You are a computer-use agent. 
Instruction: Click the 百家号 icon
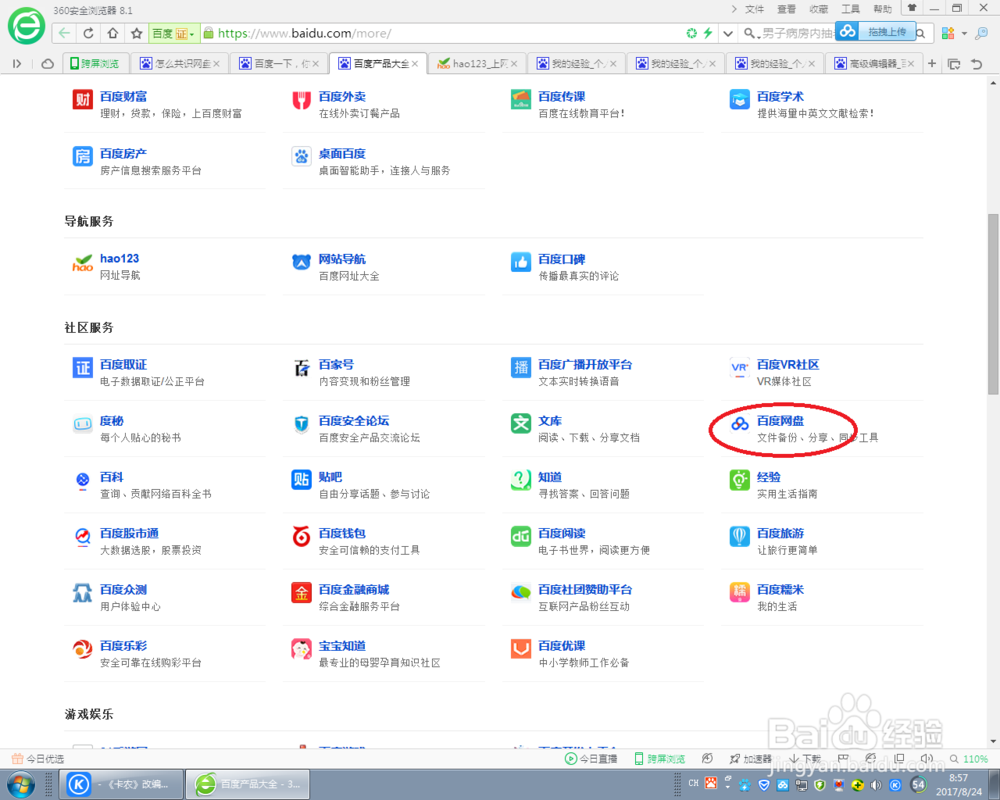point(301,368)
